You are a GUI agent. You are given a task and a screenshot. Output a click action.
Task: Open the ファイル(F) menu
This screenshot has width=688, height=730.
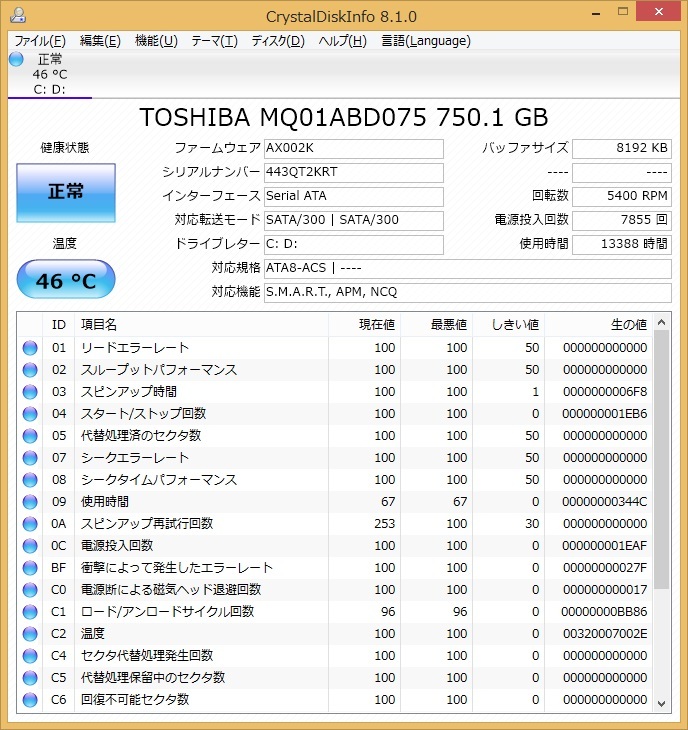[40, 41]
